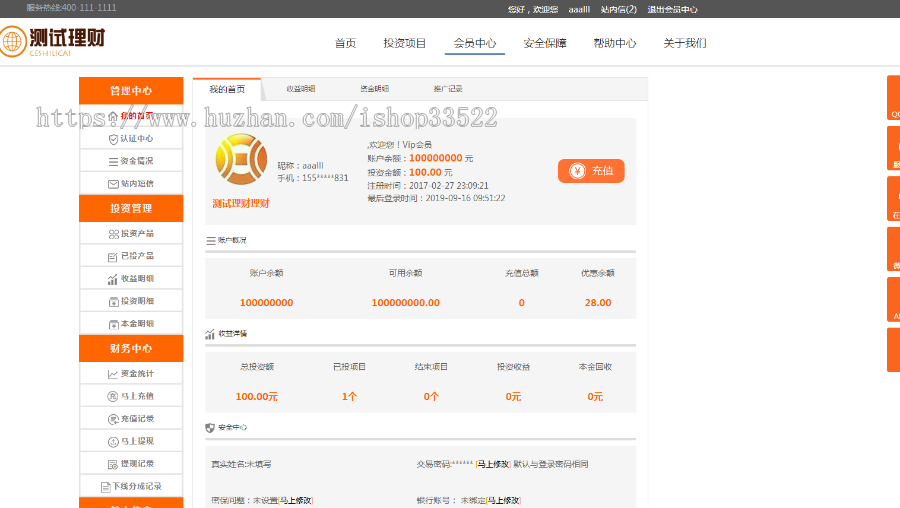Click the shield icon beside 认证中心
The width and height of the screenshot is (900, 508).
(x=113, y=139)
